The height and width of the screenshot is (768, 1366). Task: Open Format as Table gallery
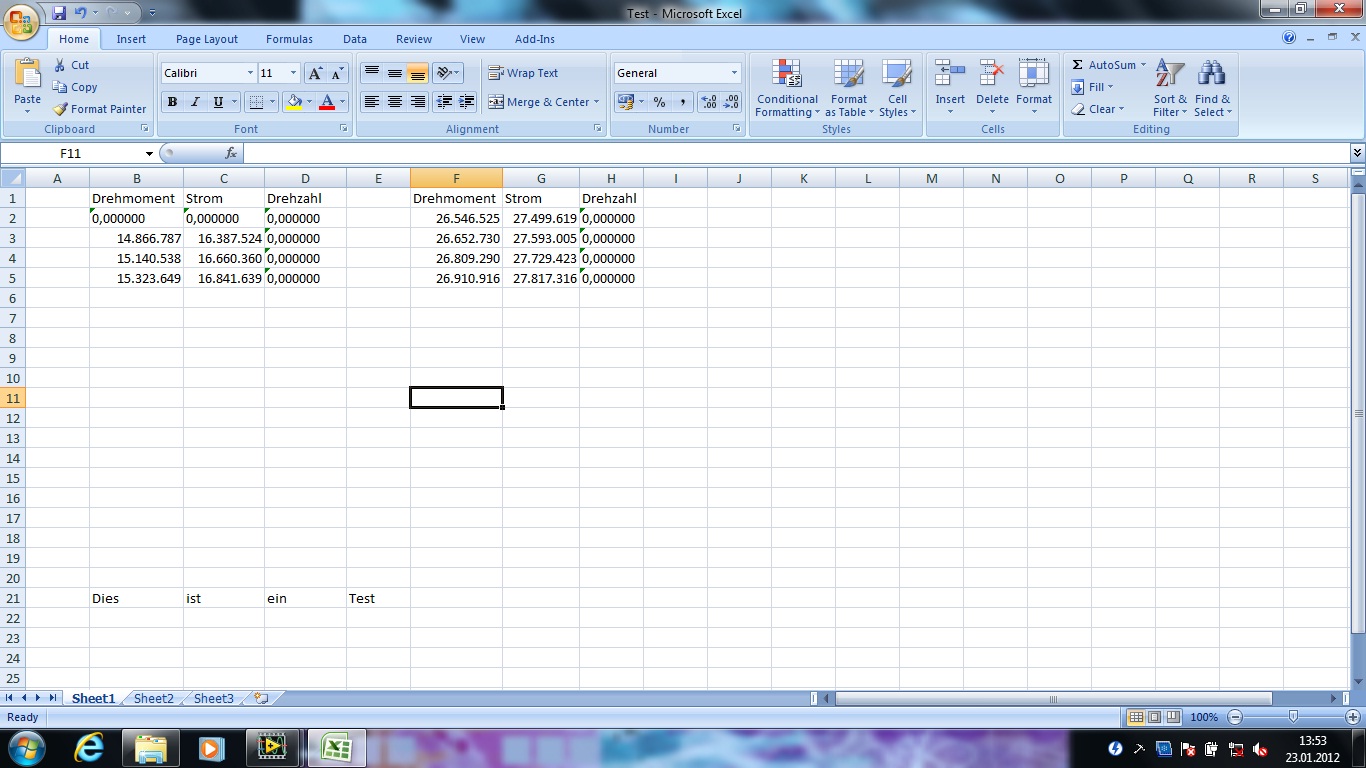849,88
